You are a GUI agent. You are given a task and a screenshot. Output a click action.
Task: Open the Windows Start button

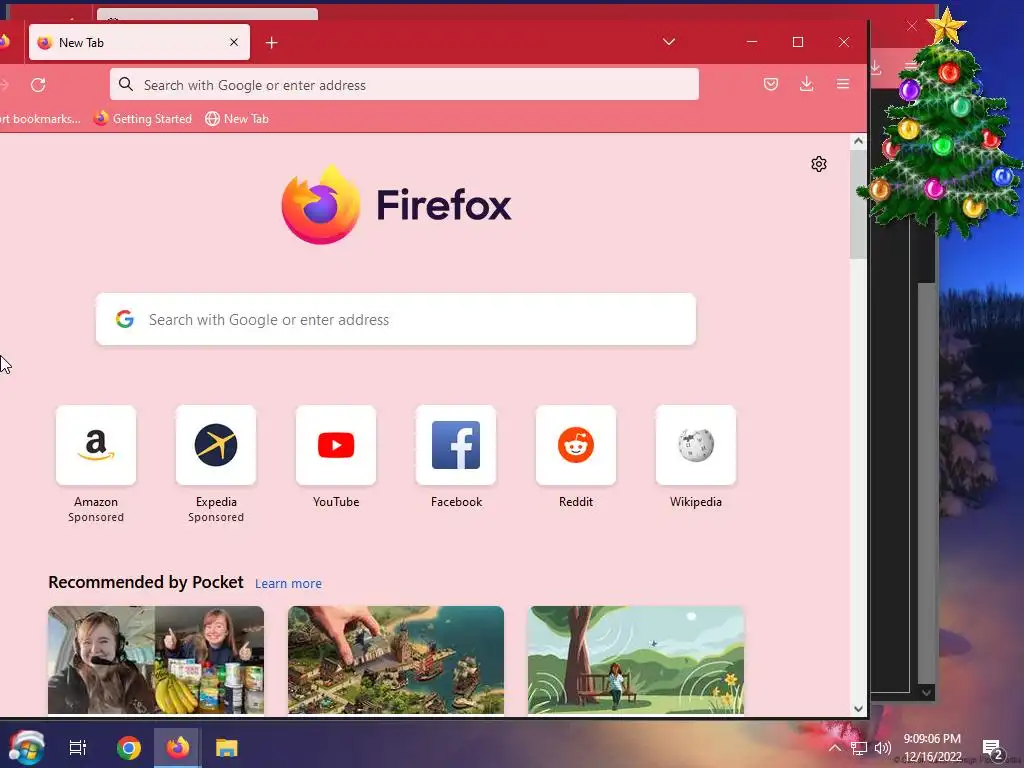tap(26, 748)
